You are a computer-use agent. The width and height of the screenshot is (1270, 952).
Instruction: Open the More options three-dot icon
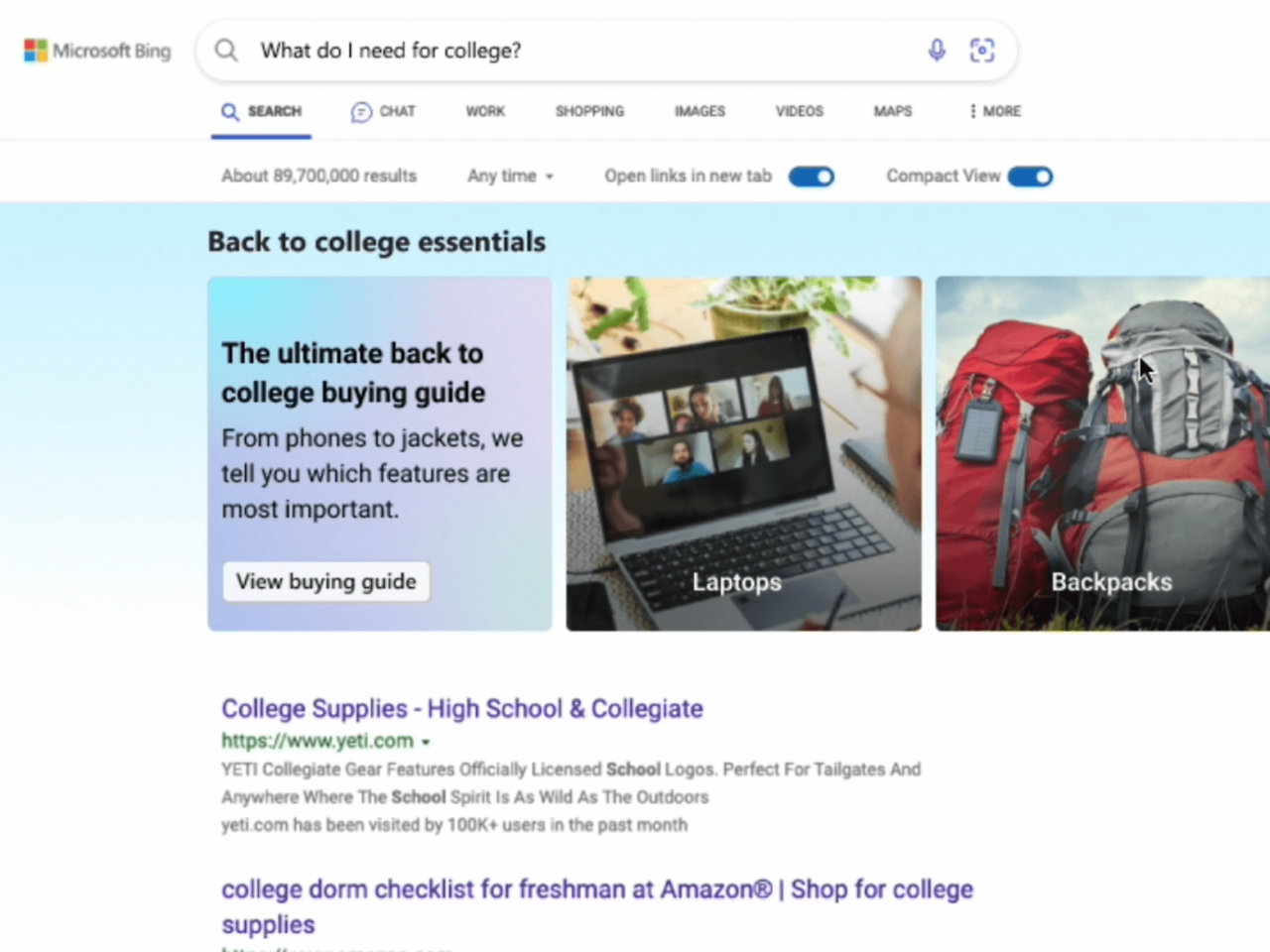pyautogui.click(x=971, y=111)
